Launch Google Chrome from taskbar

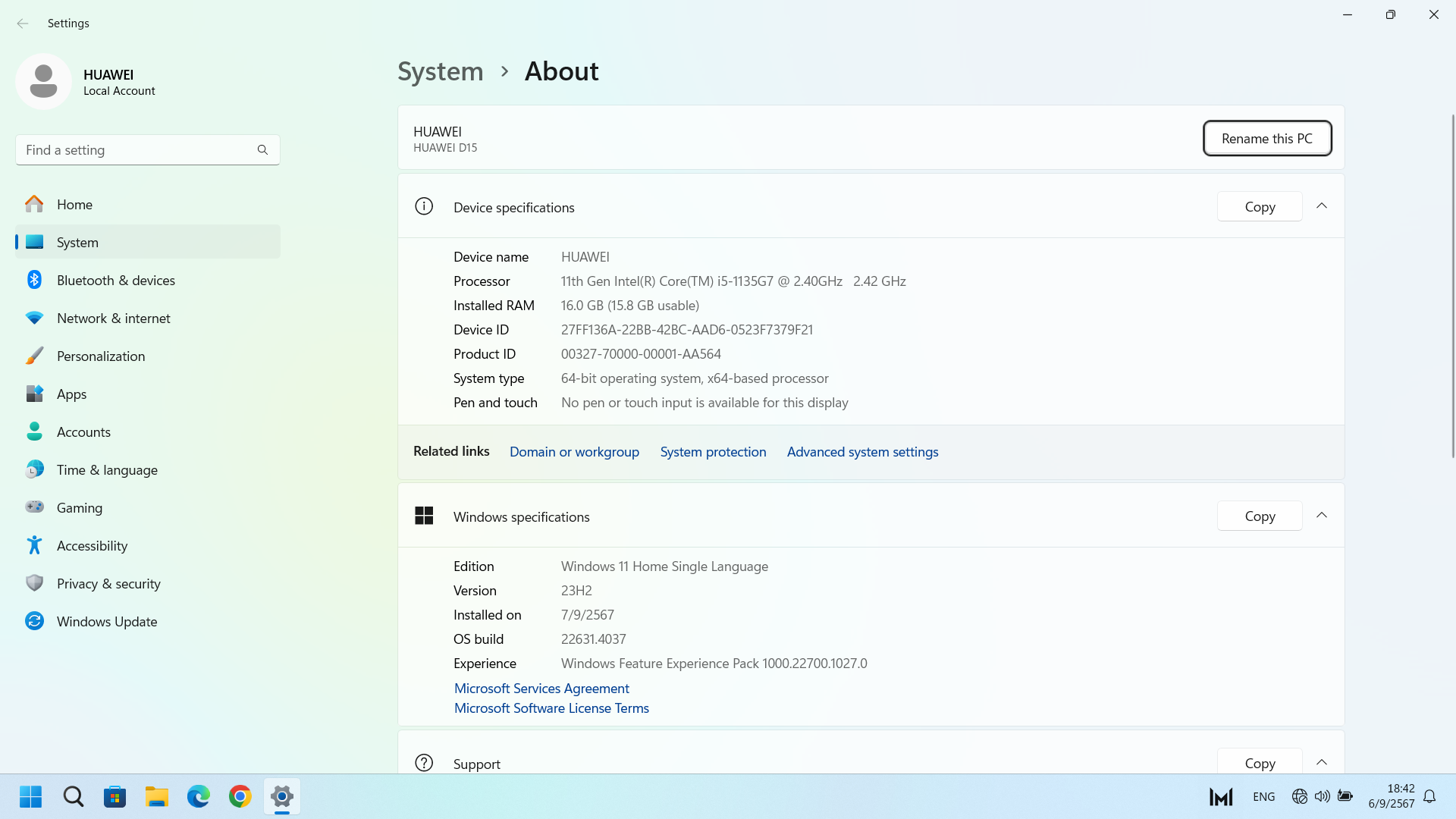(x=240, y=796)
